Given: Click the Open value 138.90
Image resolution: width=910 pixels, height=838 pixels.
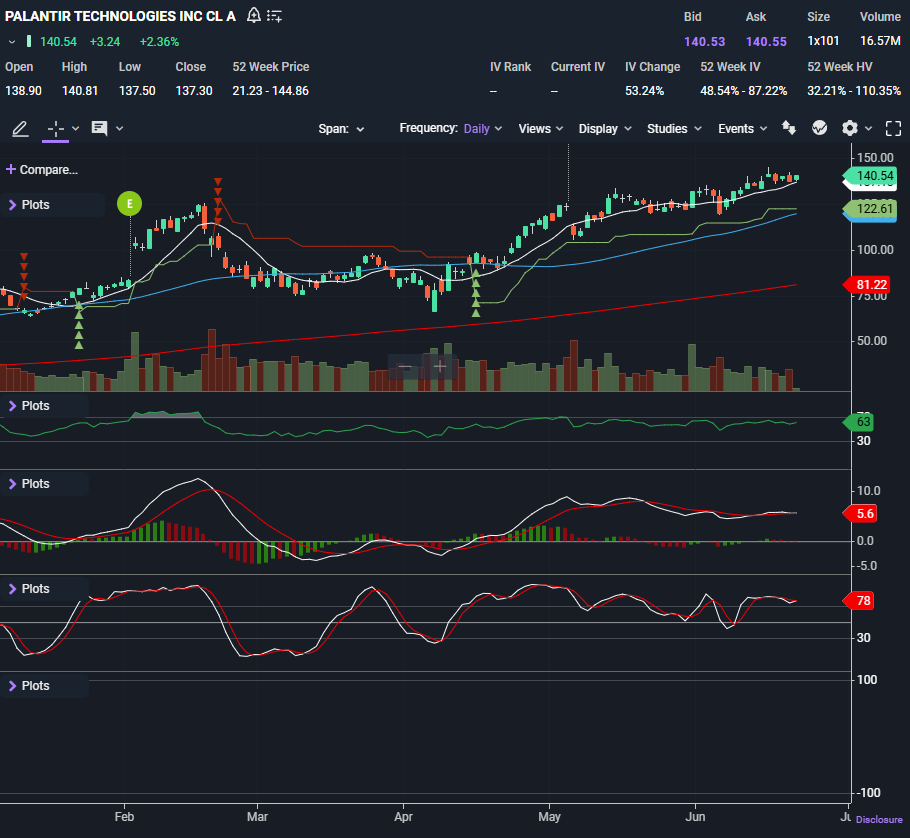Looking at the screenshot, I should [x=23, y=91].
